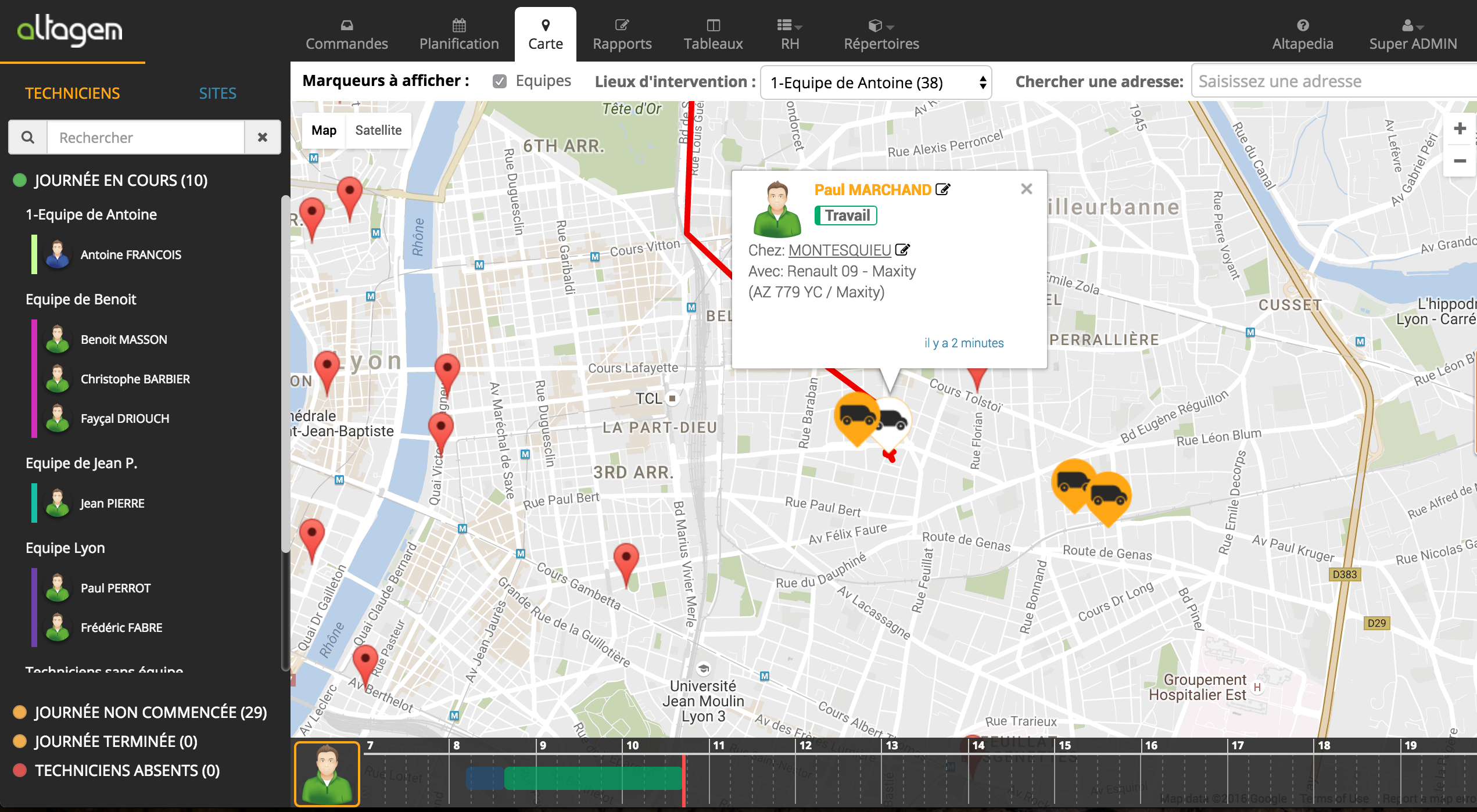Image resolution: width=1477 pixels, height=812 pixels.
Task: Click the Travail status badge
Action: [x=846, y=215]
